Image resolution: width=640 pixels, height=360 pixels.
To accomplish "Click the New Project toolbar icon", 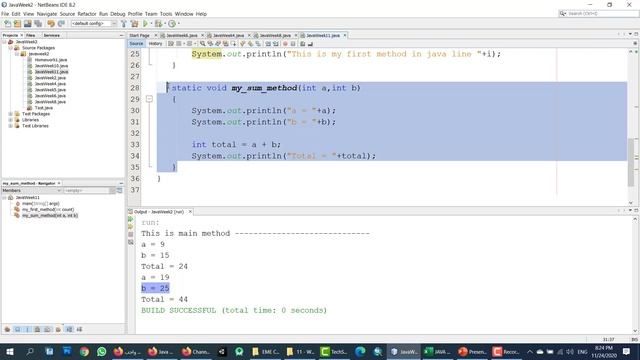I will [17, 24].
